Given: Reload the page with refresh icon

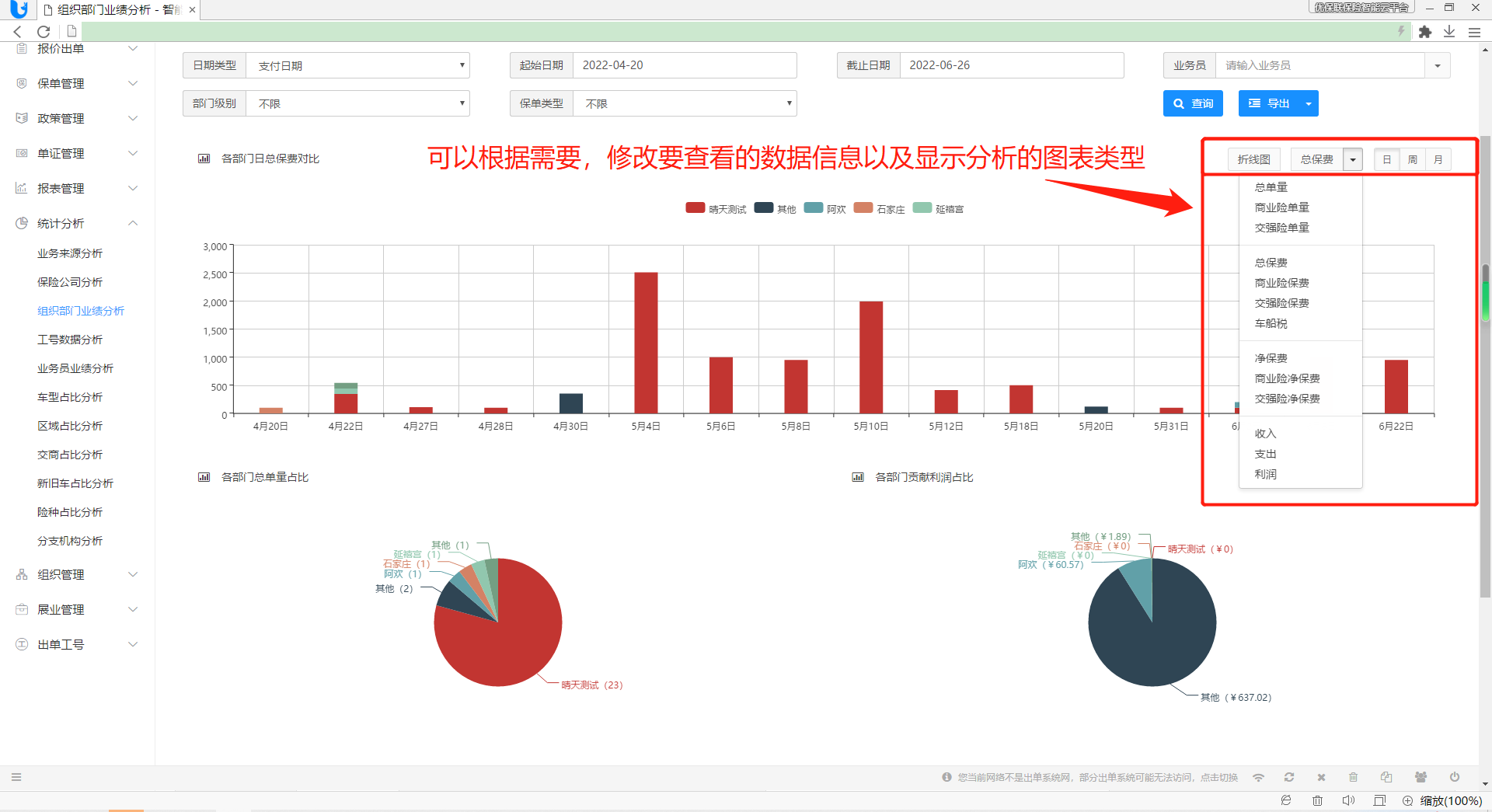Looking at the screenshot, I should (x=44, y=31).
